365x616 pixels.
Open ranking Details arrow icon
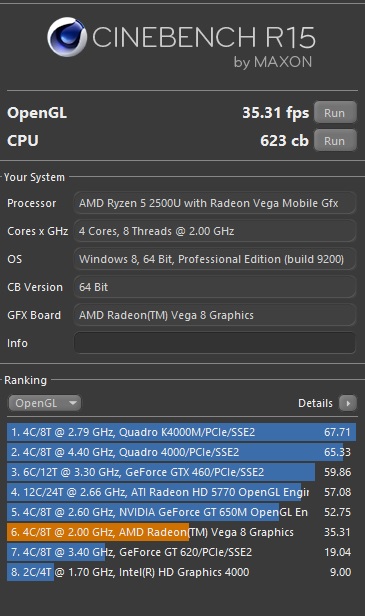[x=348, y=403]
